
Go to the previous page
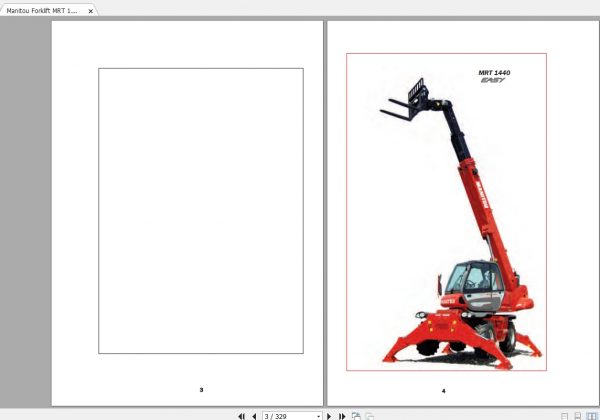254,416
